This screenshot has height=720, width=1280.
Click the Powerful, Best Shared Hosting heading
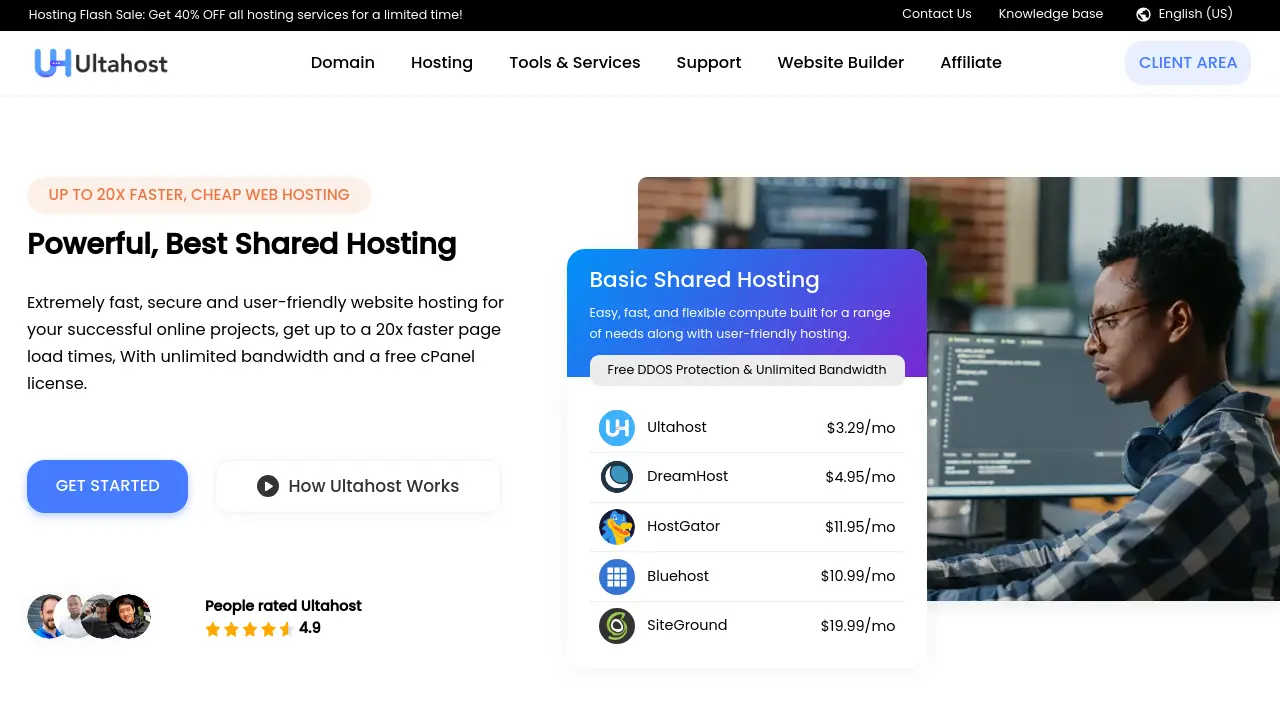click(x=242, y=244)
